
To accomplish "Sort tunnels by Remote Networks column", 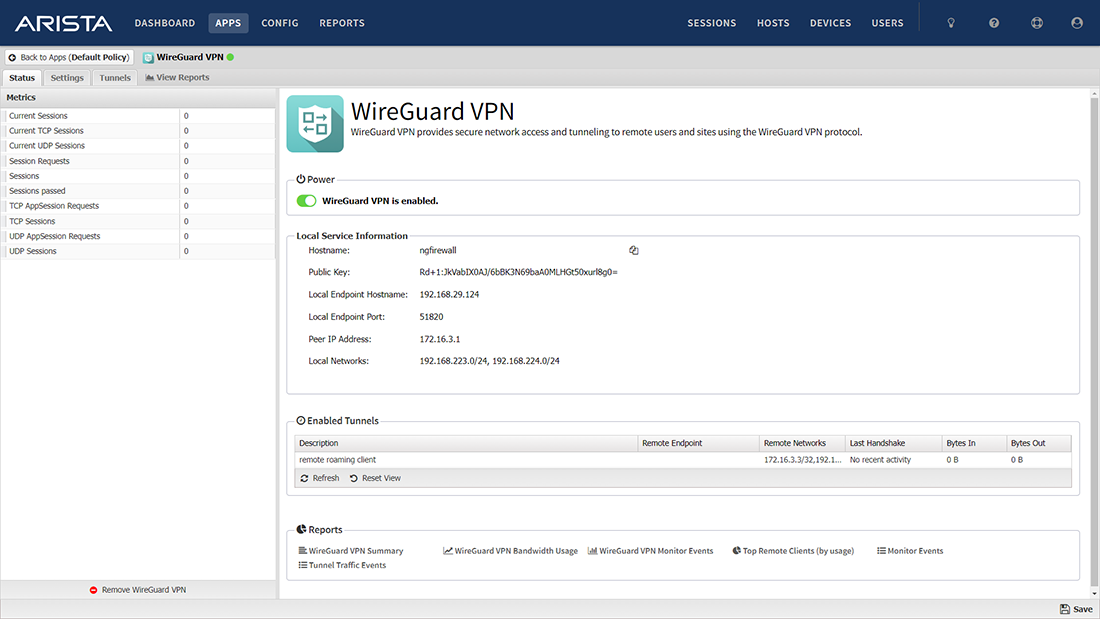I will [x=802, y=444].
